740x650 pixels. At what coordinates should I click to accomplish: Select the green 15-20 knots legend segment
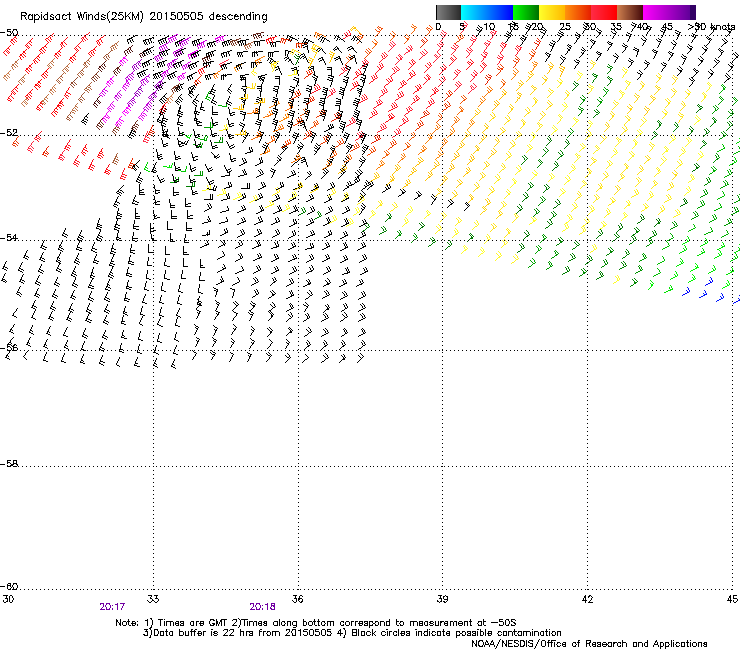tap(526, 12)
